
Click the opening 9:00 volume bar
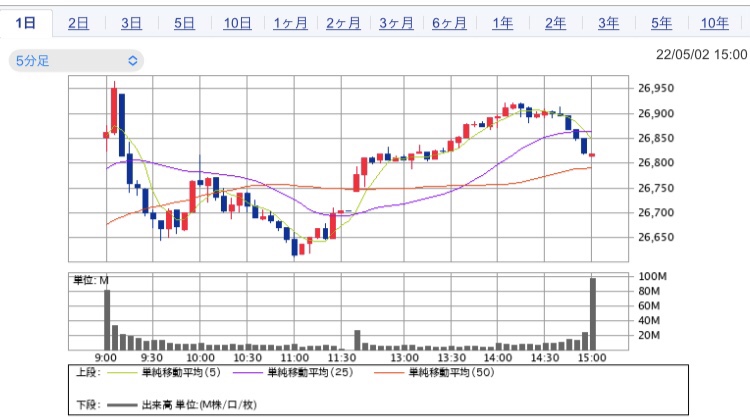(x=107, y=320)
